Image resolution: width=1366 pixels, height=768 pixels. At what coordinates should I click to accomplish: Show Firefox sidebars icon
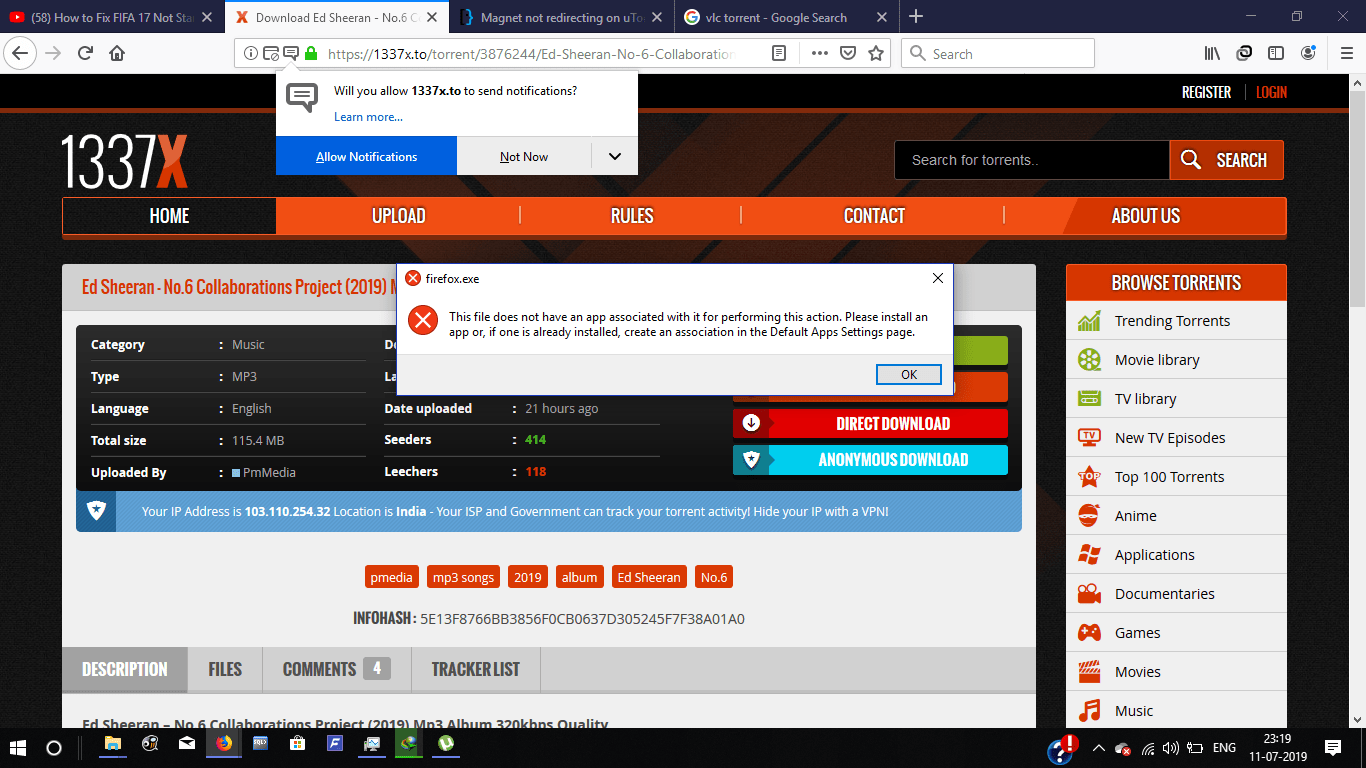pyautogui.click(x=1276, y=54)
